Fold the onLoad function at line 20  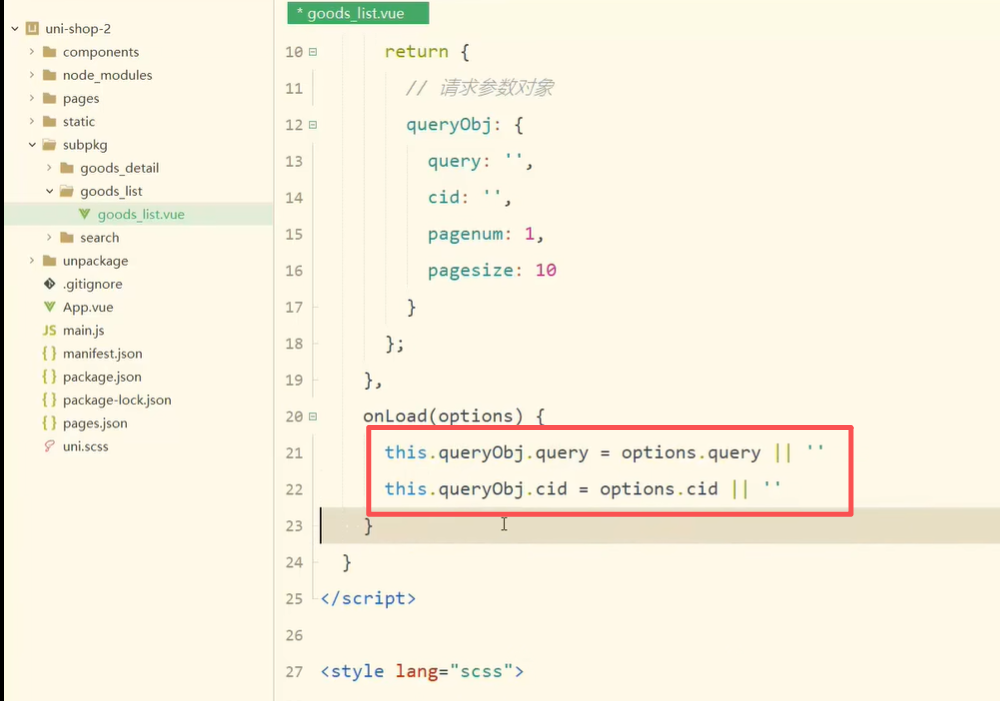click(x=312, y=417)
